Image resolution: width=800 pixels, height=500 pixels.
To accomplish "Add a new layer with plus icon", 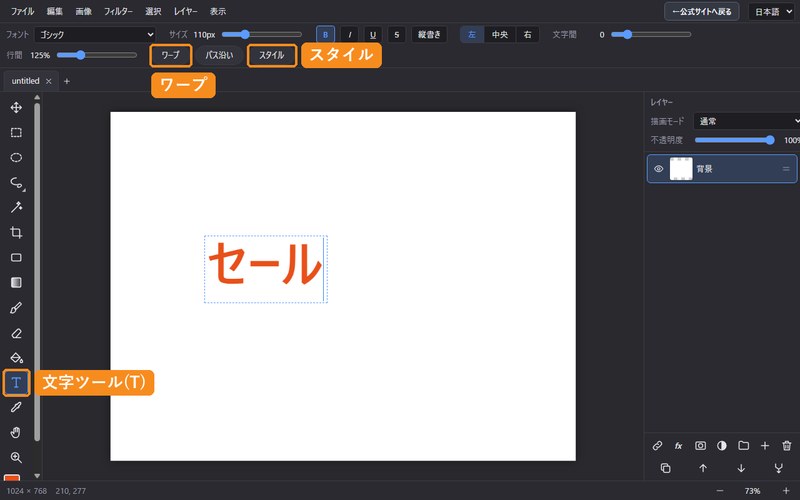I will pos(765,445).
